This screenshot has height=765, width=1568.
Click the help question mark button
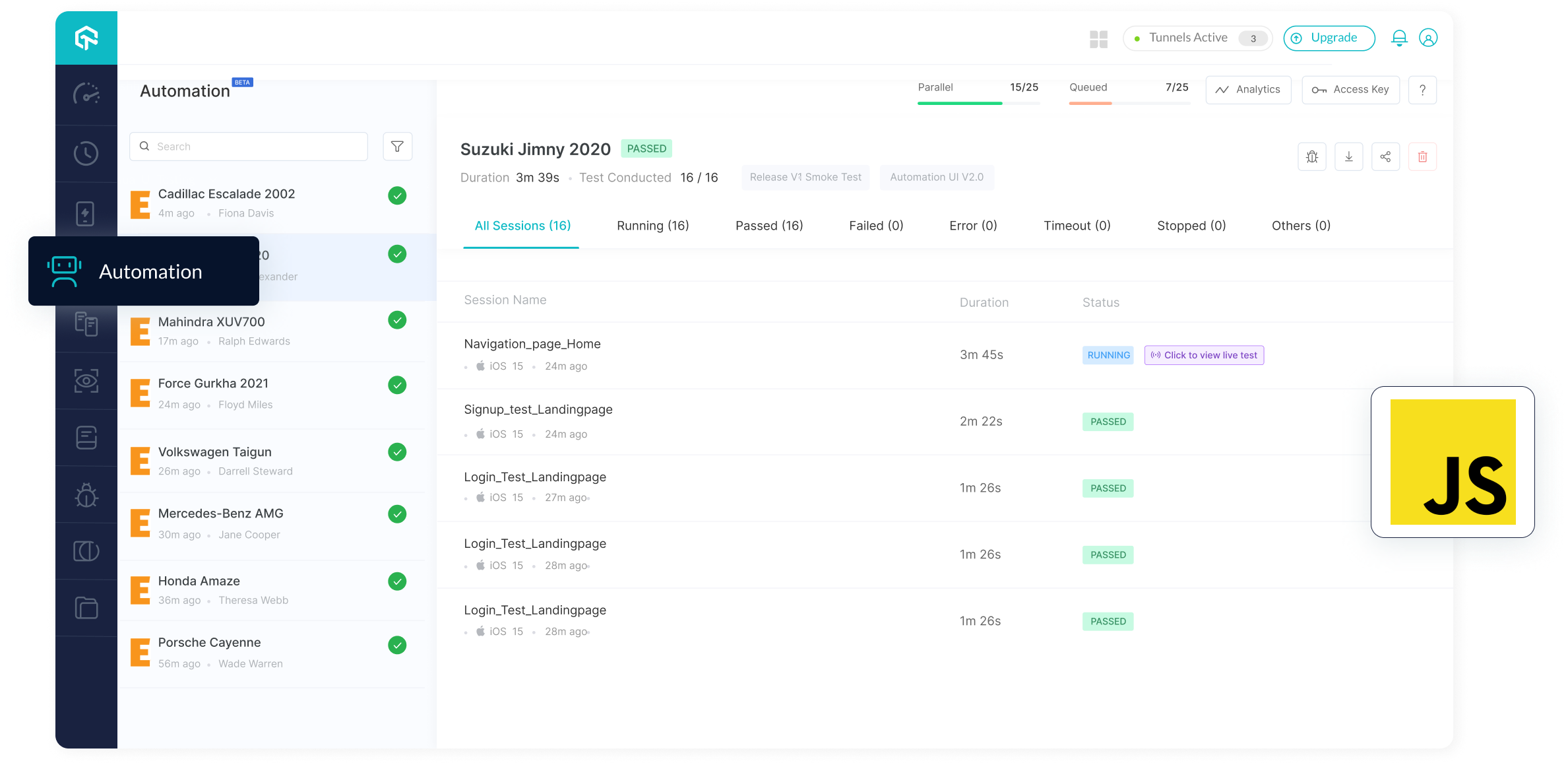(x=1422, y=90)
